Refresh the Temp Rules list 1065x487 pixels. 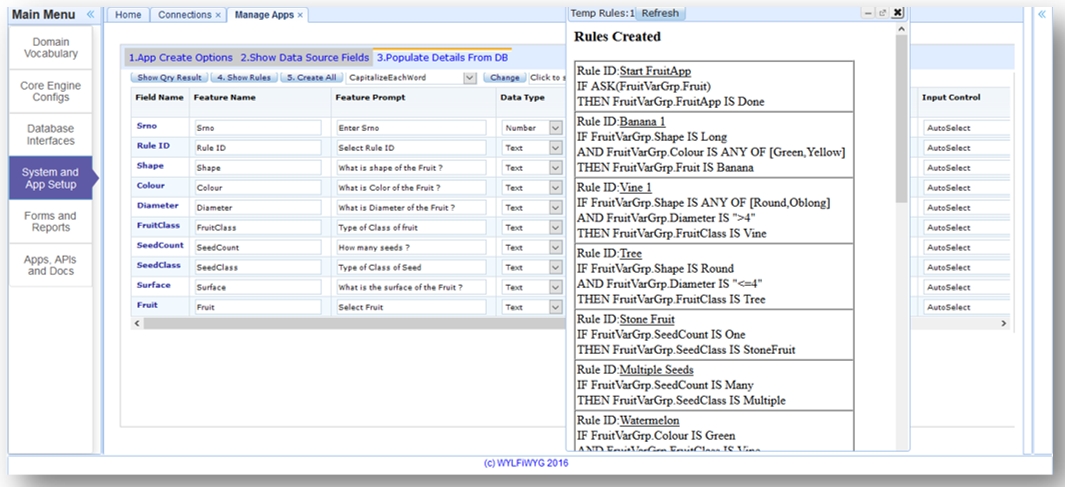click(660, 13)
